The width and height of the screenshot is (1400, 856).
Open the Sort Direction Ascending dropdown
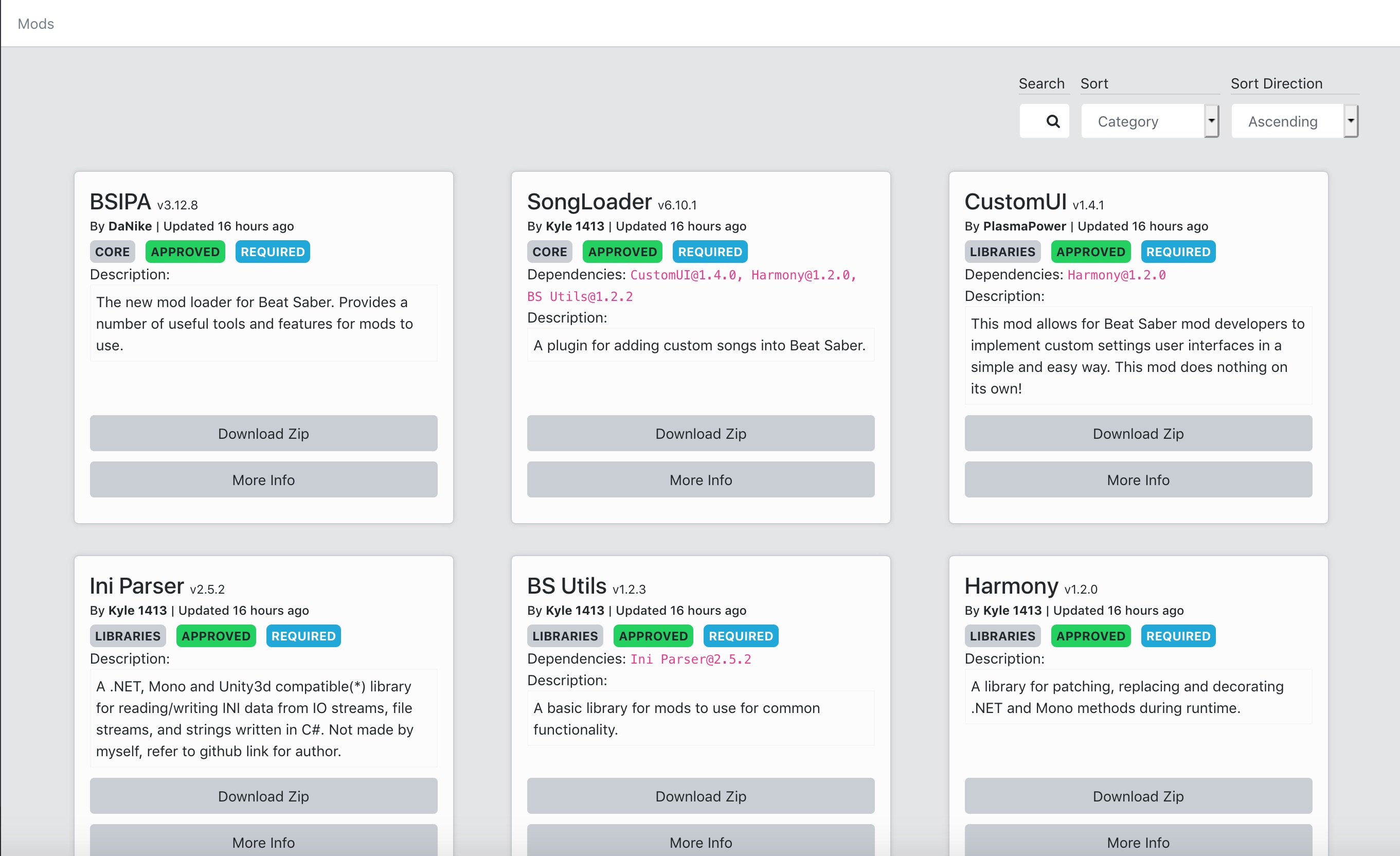pos(1295,121)
